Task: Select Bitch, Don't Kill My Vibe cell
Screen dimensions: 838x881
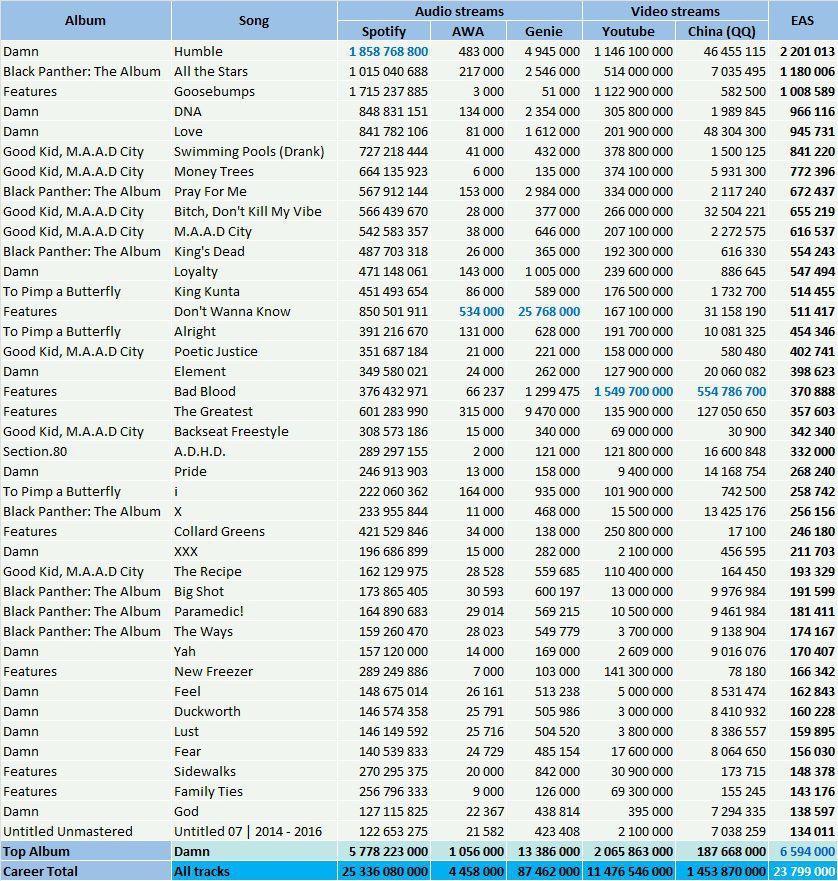Action: coord(254,211)
